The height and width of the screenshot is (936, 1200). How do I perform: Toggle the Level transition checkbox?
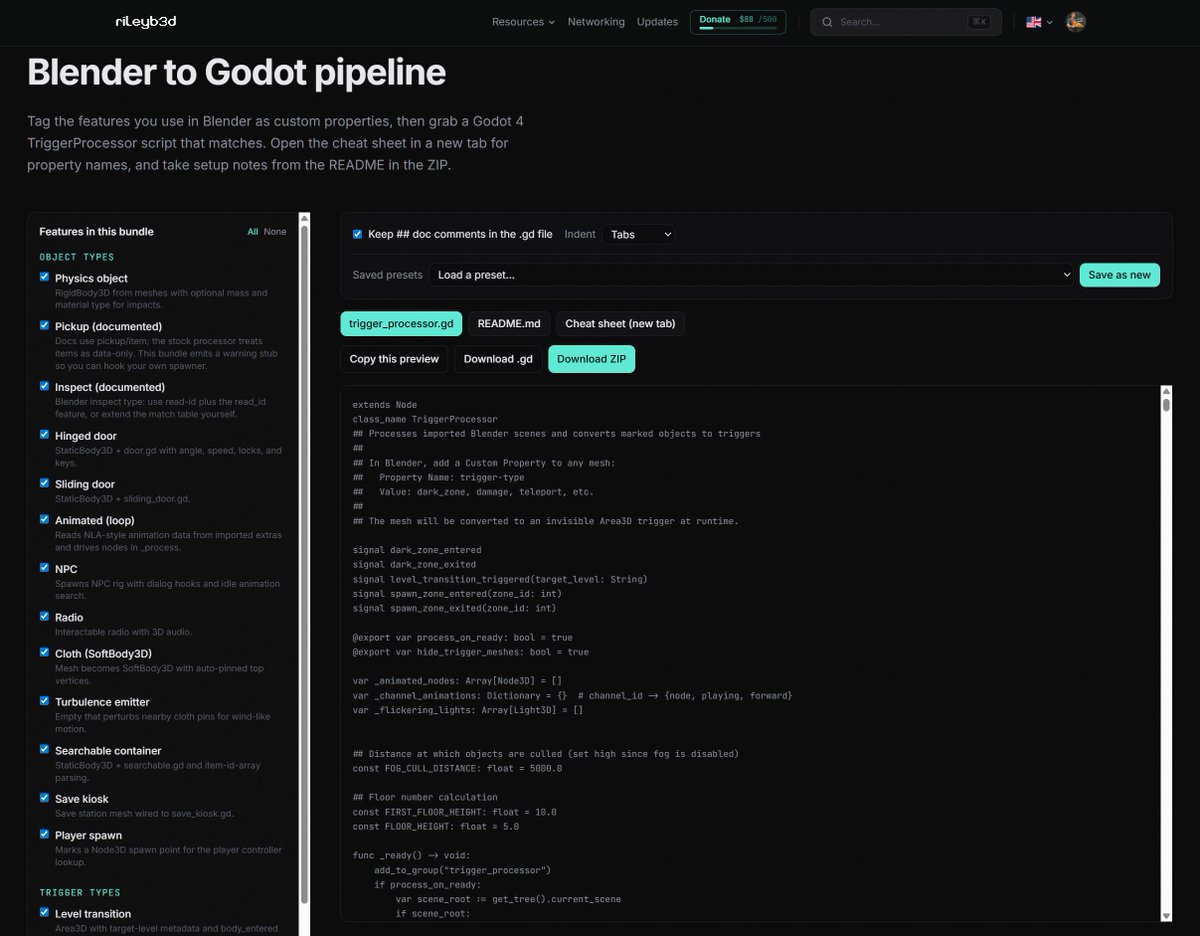click(44, 913)
